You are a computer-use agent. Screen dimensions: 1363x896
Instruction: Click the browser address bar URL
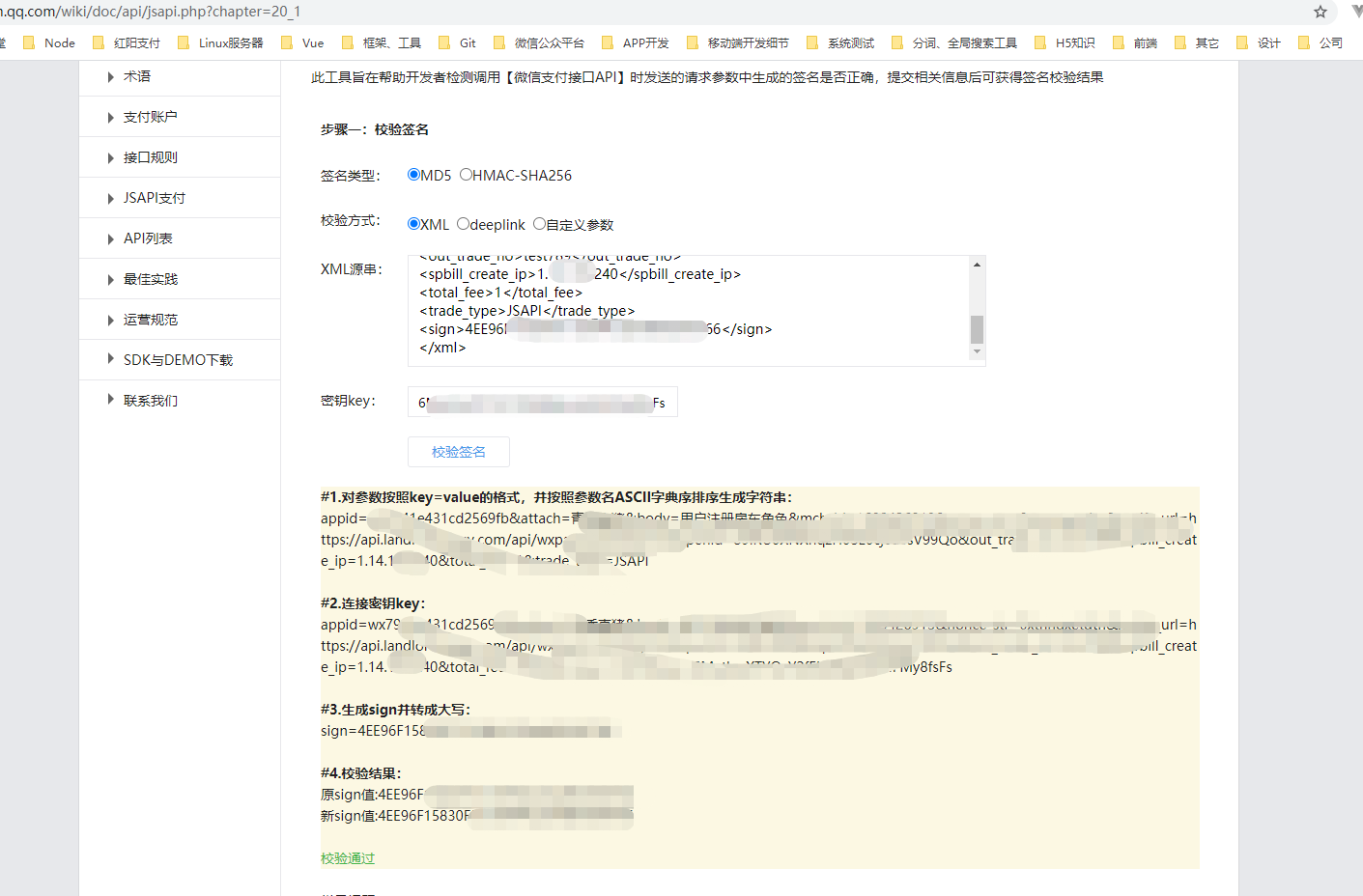click(x=150, y=12)
